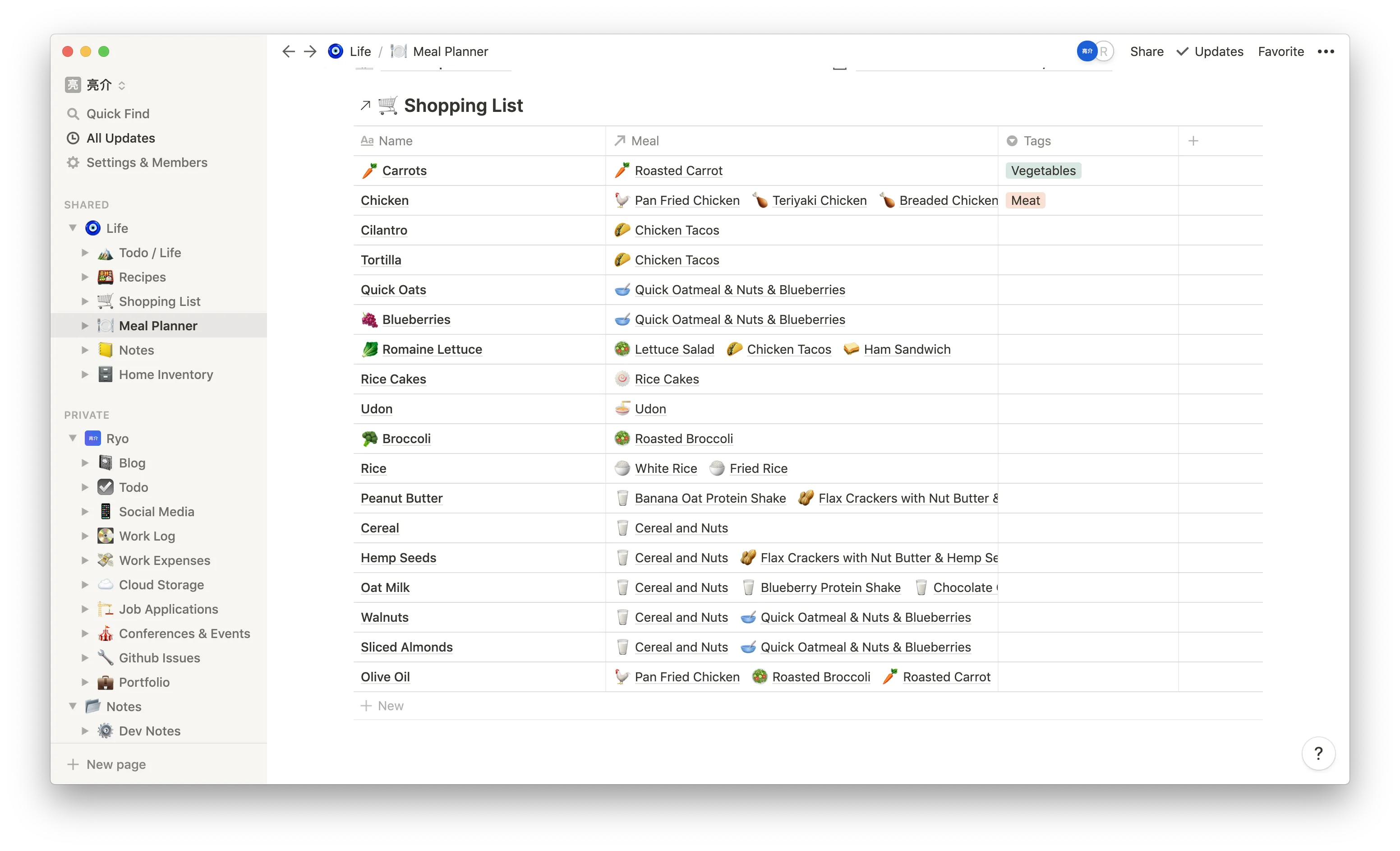Click the help question mark button
The image size is (1400, 851).
point(1319,753)
